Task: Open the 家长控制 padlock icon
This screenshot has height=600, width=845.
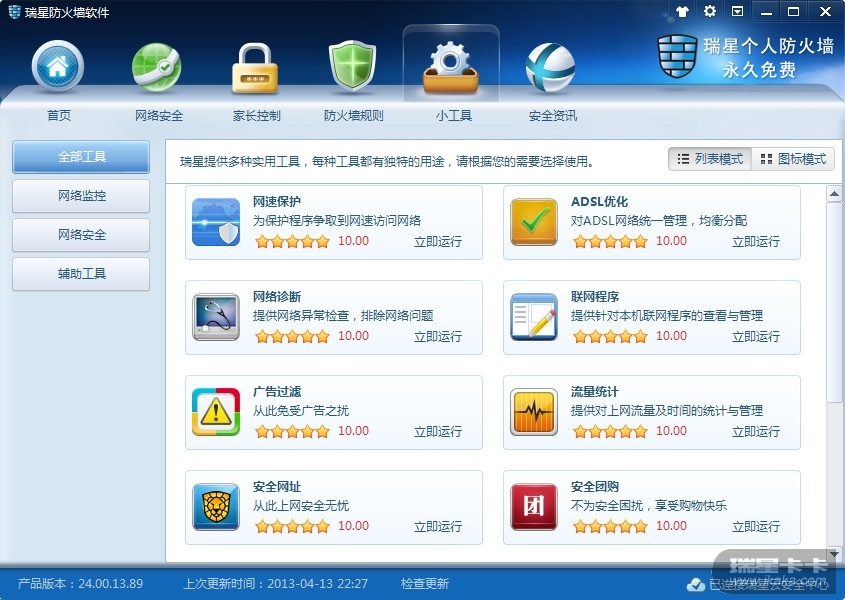Action: [255, 68]
